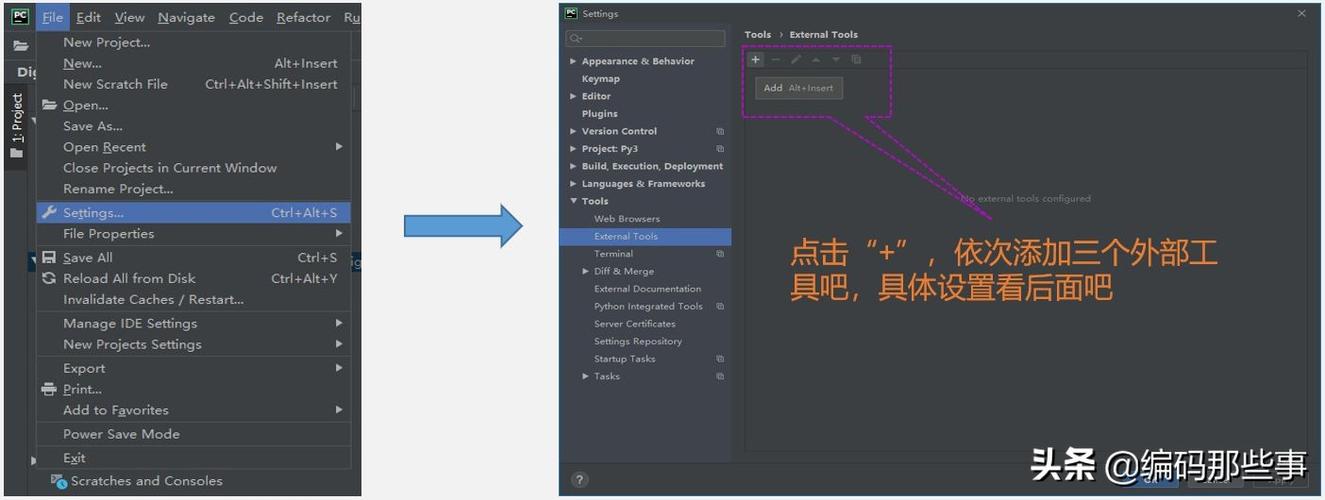Choose Print... from the File menu

pos(194,389)
